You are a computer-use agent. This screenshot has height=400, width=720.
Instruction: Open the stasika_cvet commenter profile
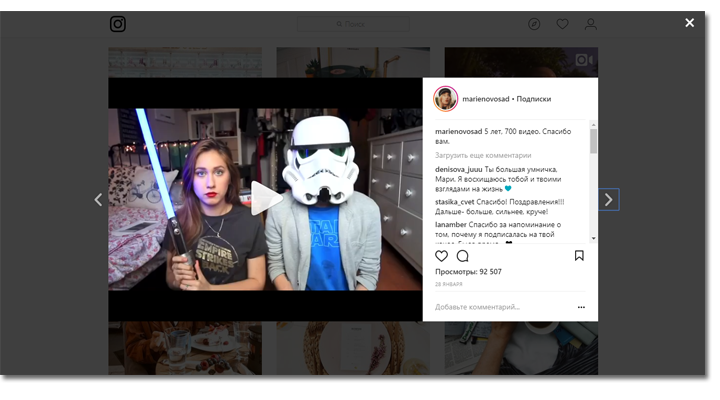tap(455, 202)
